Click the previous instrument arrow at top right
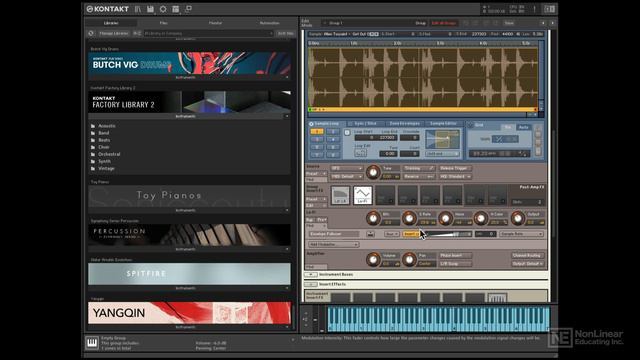 pos(543,23)
